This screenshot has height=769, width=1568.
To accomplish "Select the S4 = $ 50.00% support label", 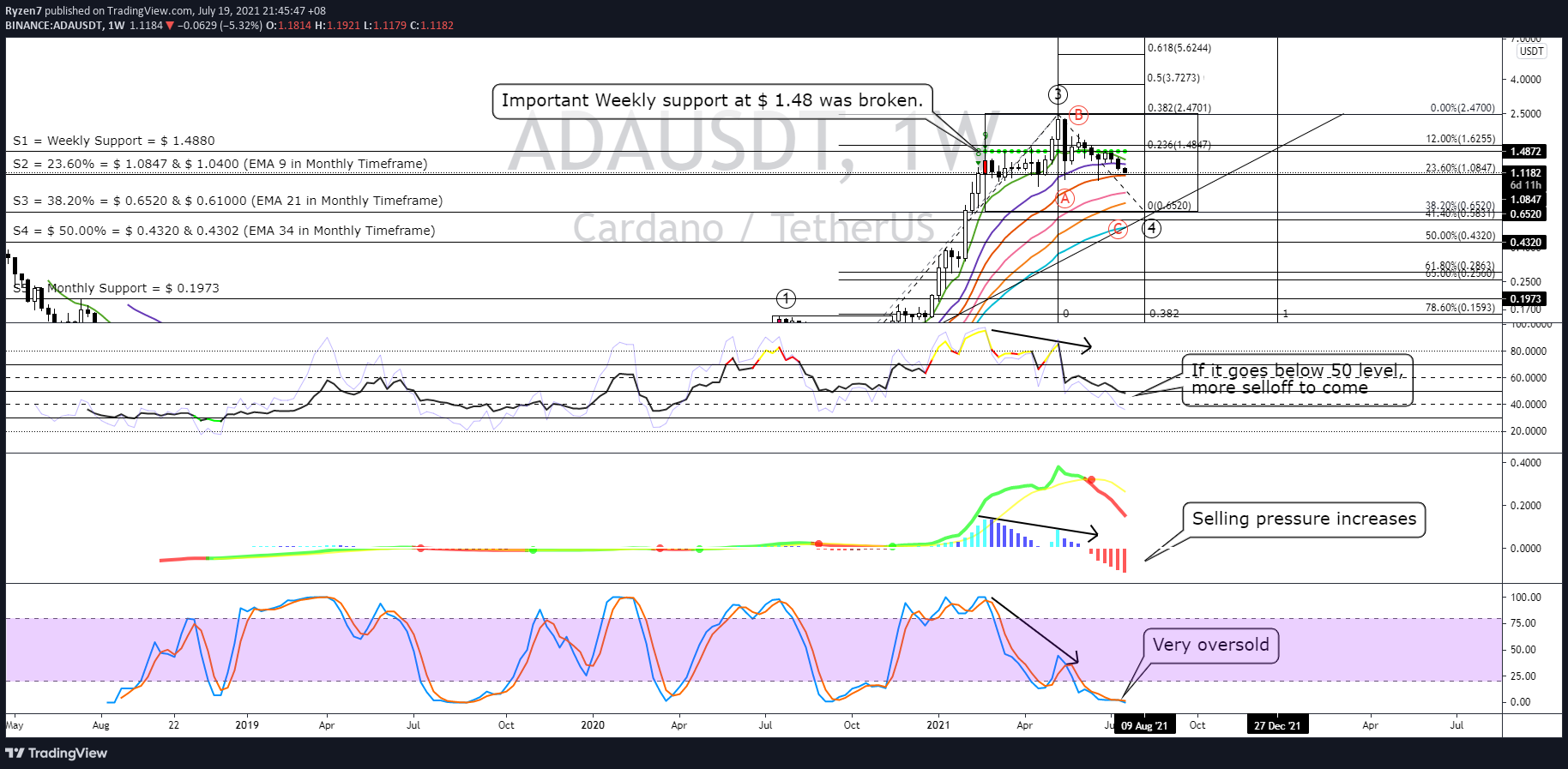I will tap(224, 231).
